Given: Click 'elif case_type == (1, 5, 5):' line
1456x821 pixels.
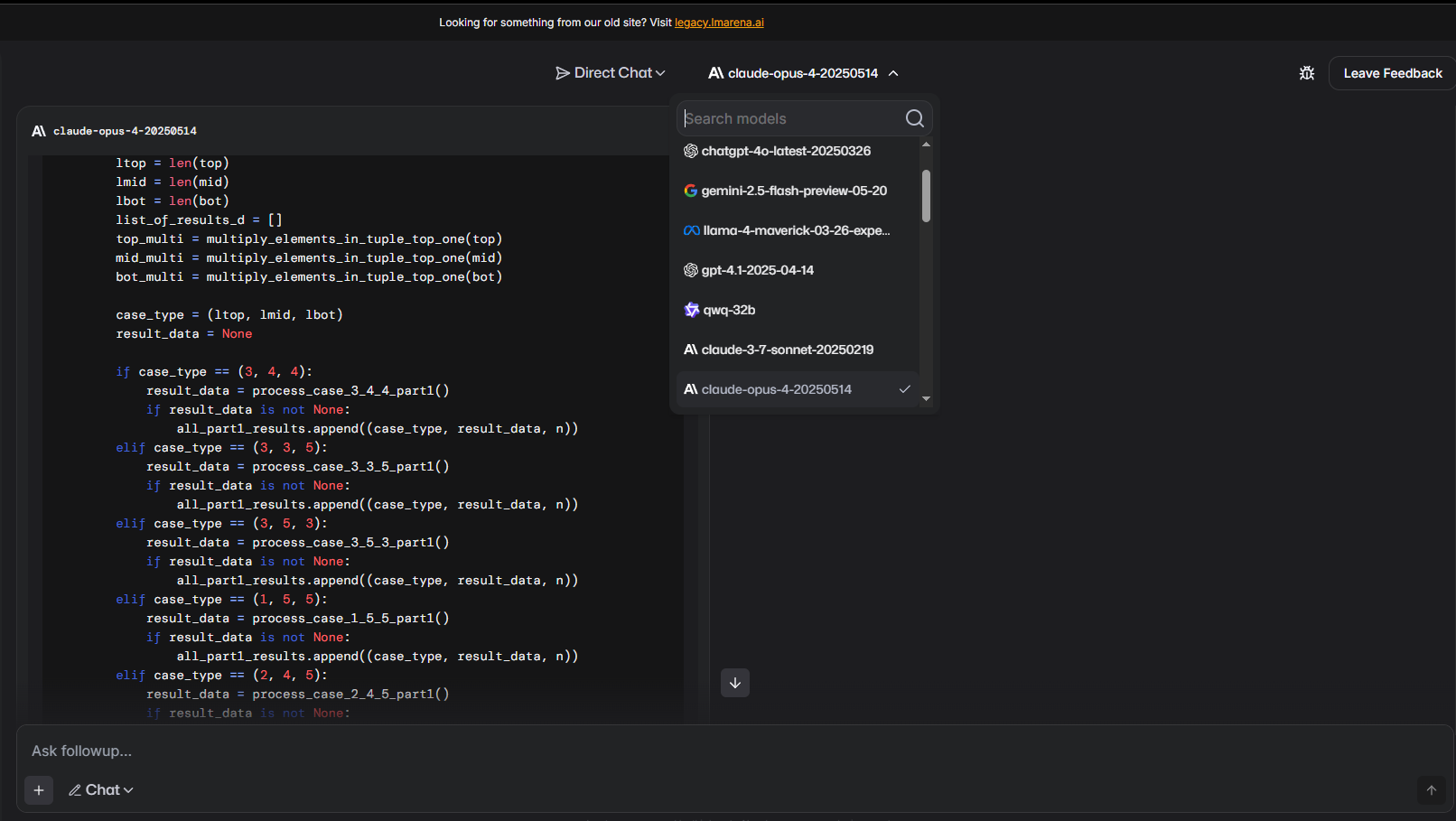Looking at the screenshot, I should pos(222,600).
